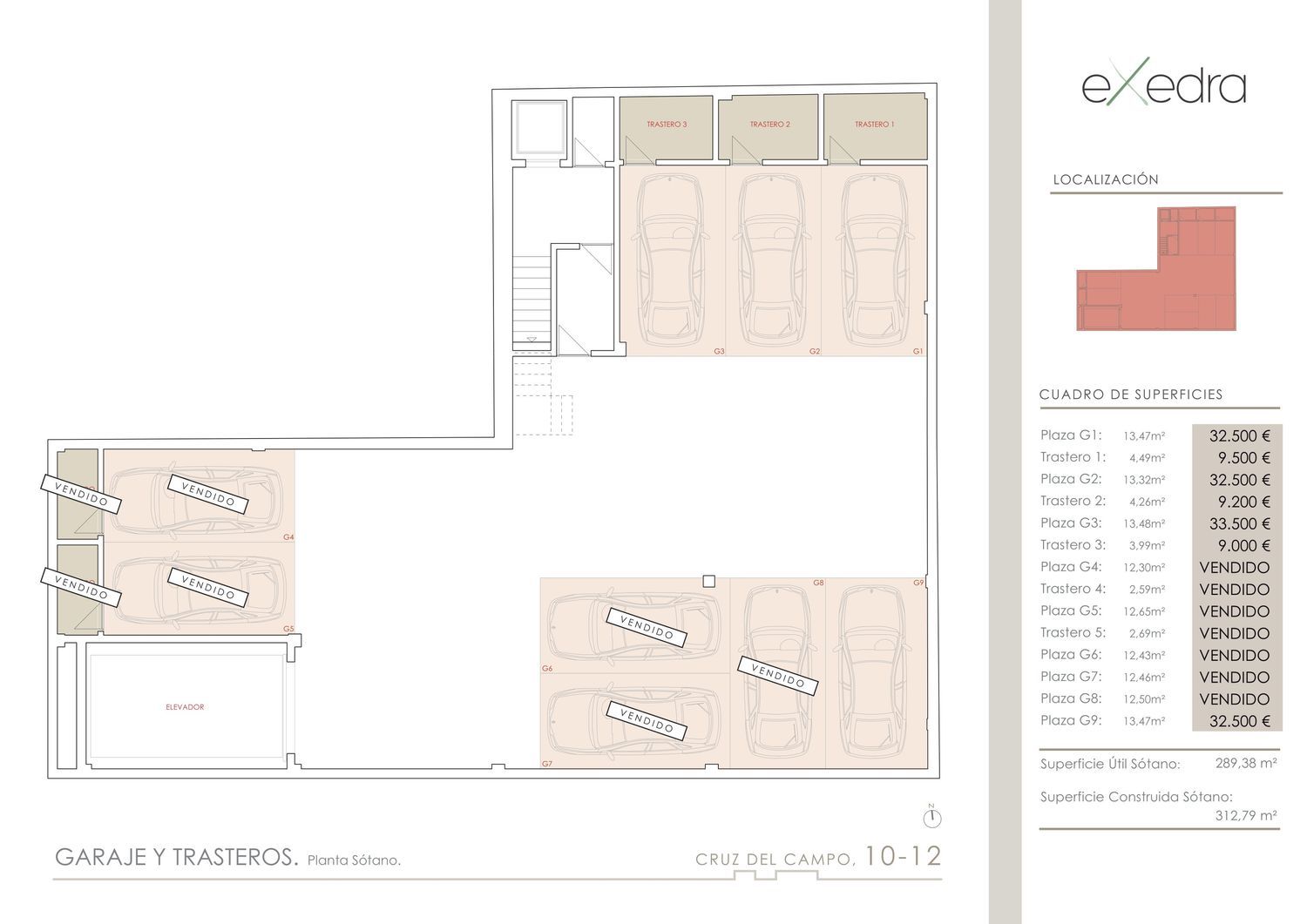Open the Trastero 3 storage room
Viewport: 1307px width, 924px height.
(667, 125)
